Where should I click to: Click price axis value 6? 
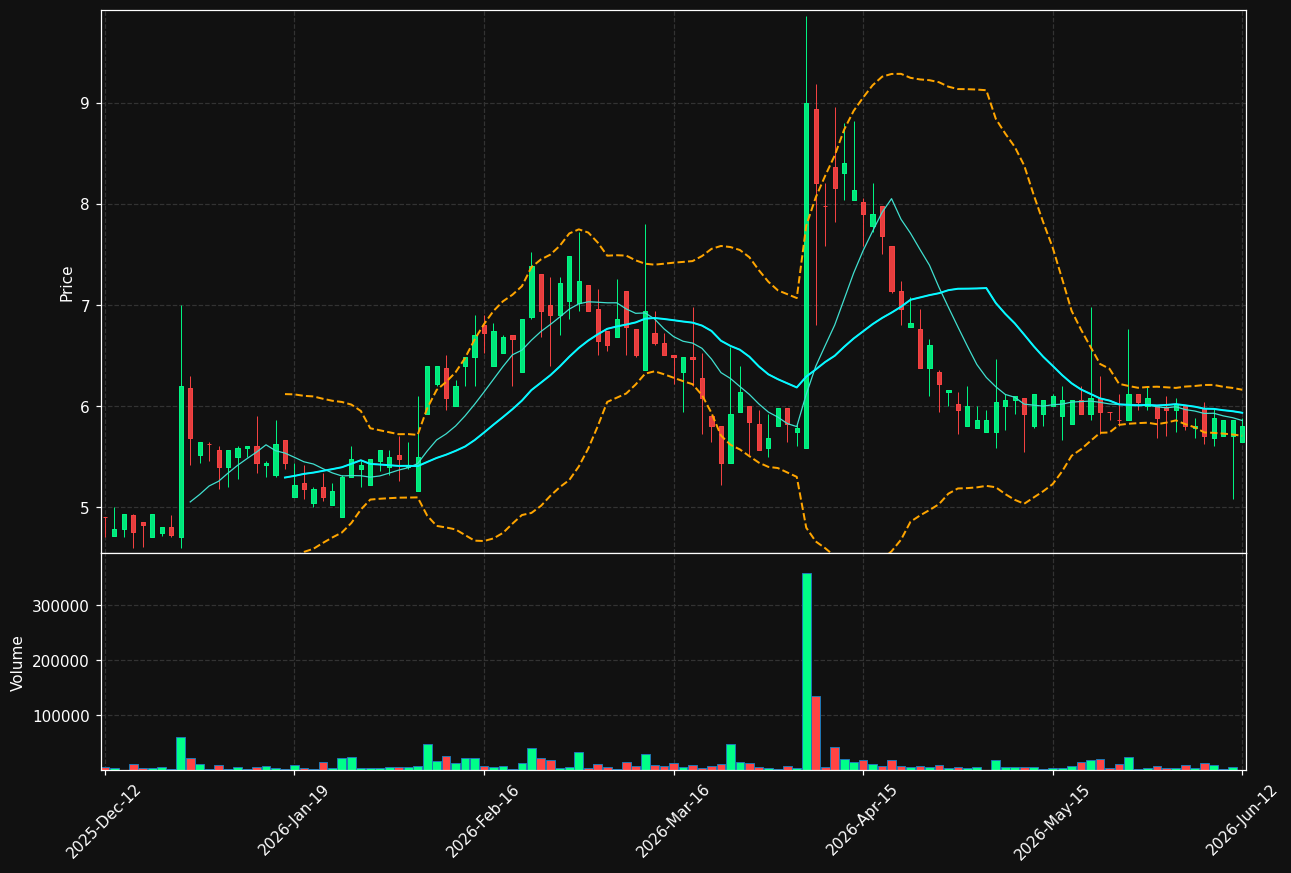point(84,406)
